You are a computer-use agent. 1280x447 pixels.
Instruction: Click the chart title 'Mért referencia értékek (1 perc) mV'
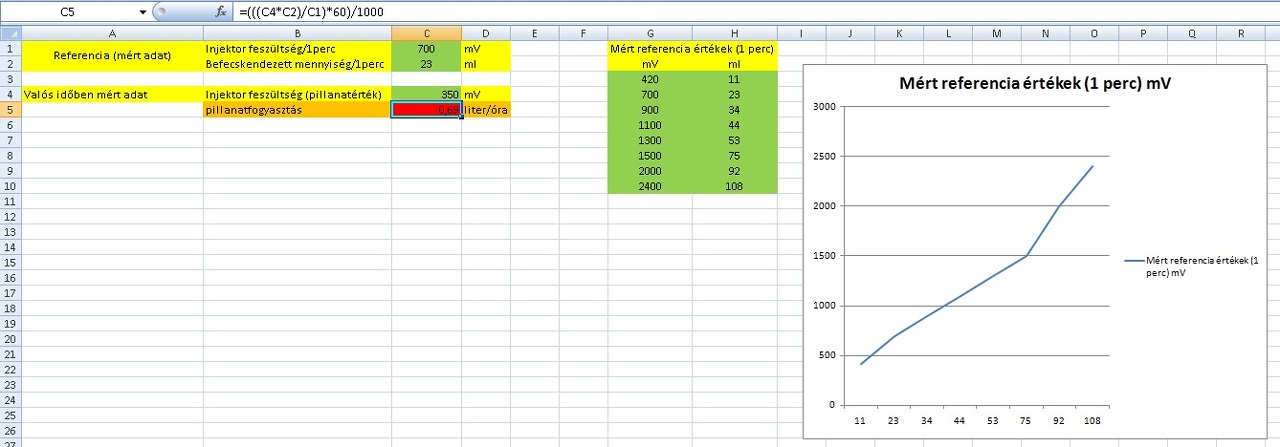1037,84
